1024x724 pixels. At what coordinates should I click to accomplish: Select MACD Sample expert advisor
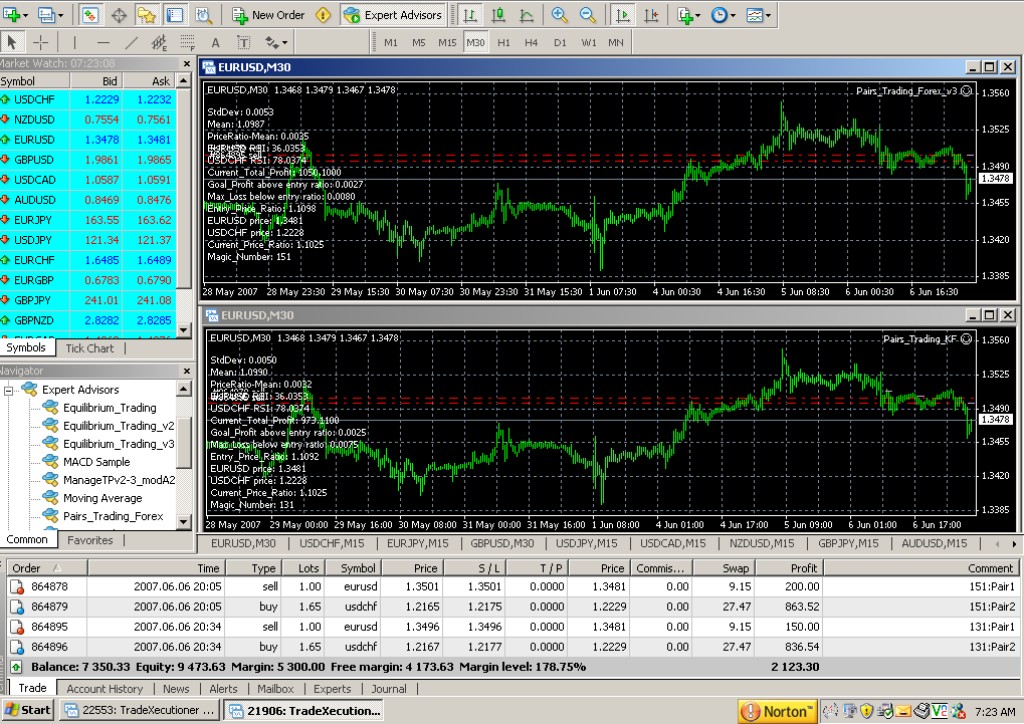tap(96, 462)
